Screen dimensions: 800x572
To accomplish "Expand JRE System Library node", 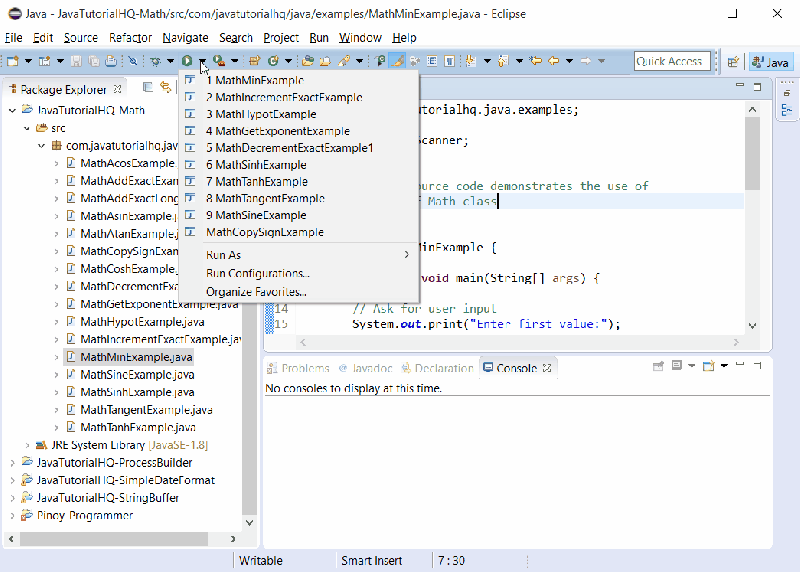I will pos(27,445).
